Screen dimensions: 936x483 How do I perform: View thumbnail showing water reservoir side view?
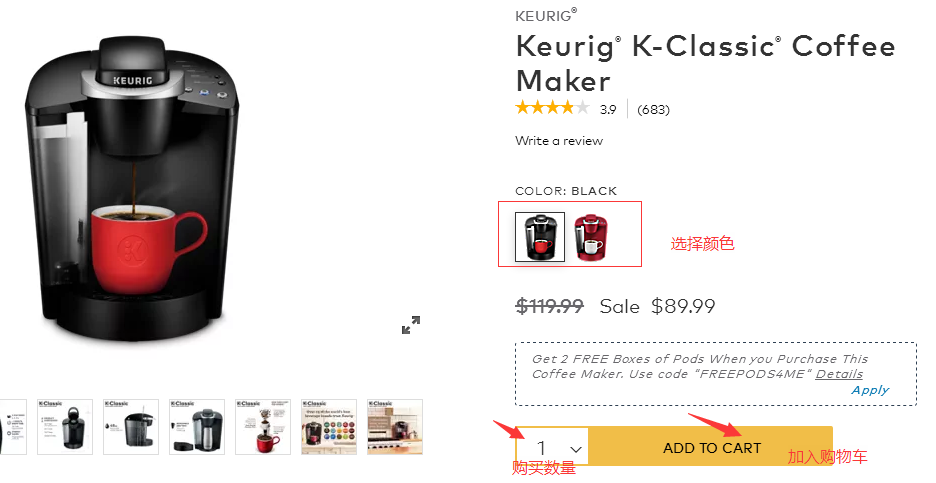pos(131,427)
